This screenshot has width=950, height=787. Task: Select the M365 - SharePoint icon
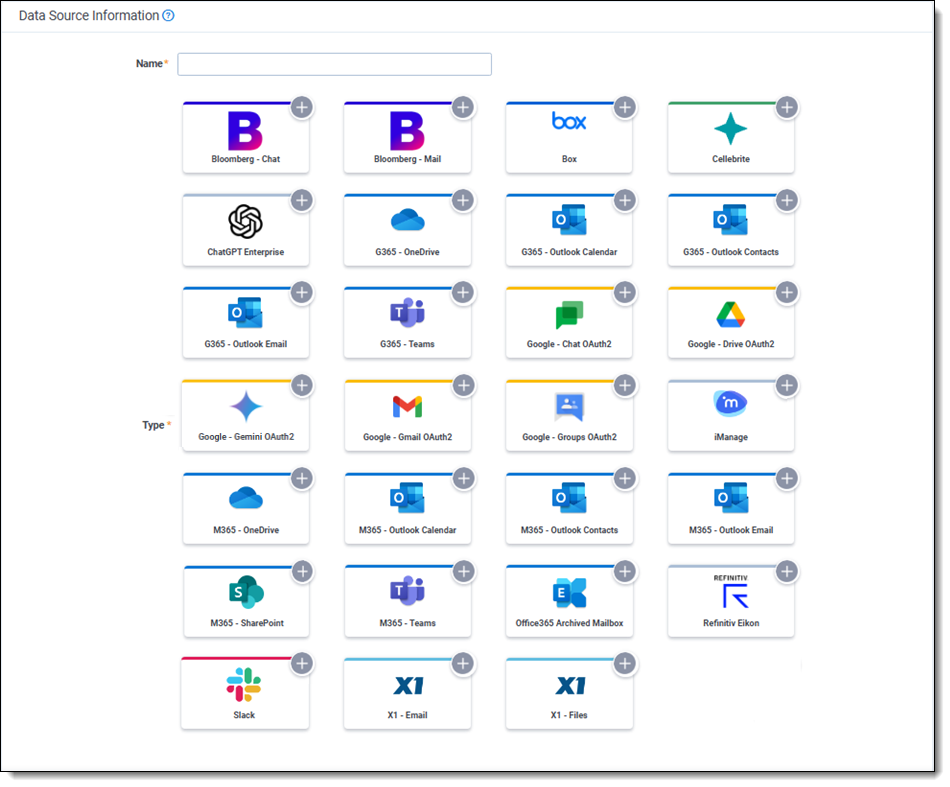(x=246, y=592)
